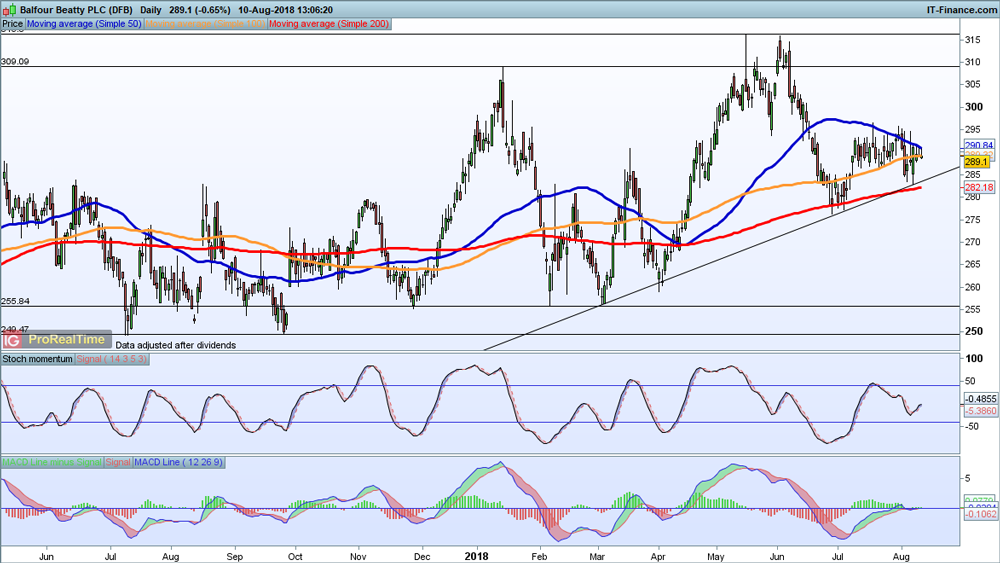Click the candlestick chart icon in title bar
Screen dimensions: 1000x563
tap(10, 10)
